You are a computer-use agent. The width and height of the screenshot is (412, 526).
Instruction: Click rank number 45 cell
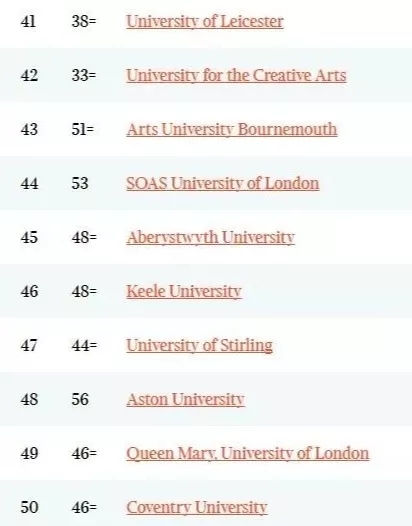pos(29,237)
